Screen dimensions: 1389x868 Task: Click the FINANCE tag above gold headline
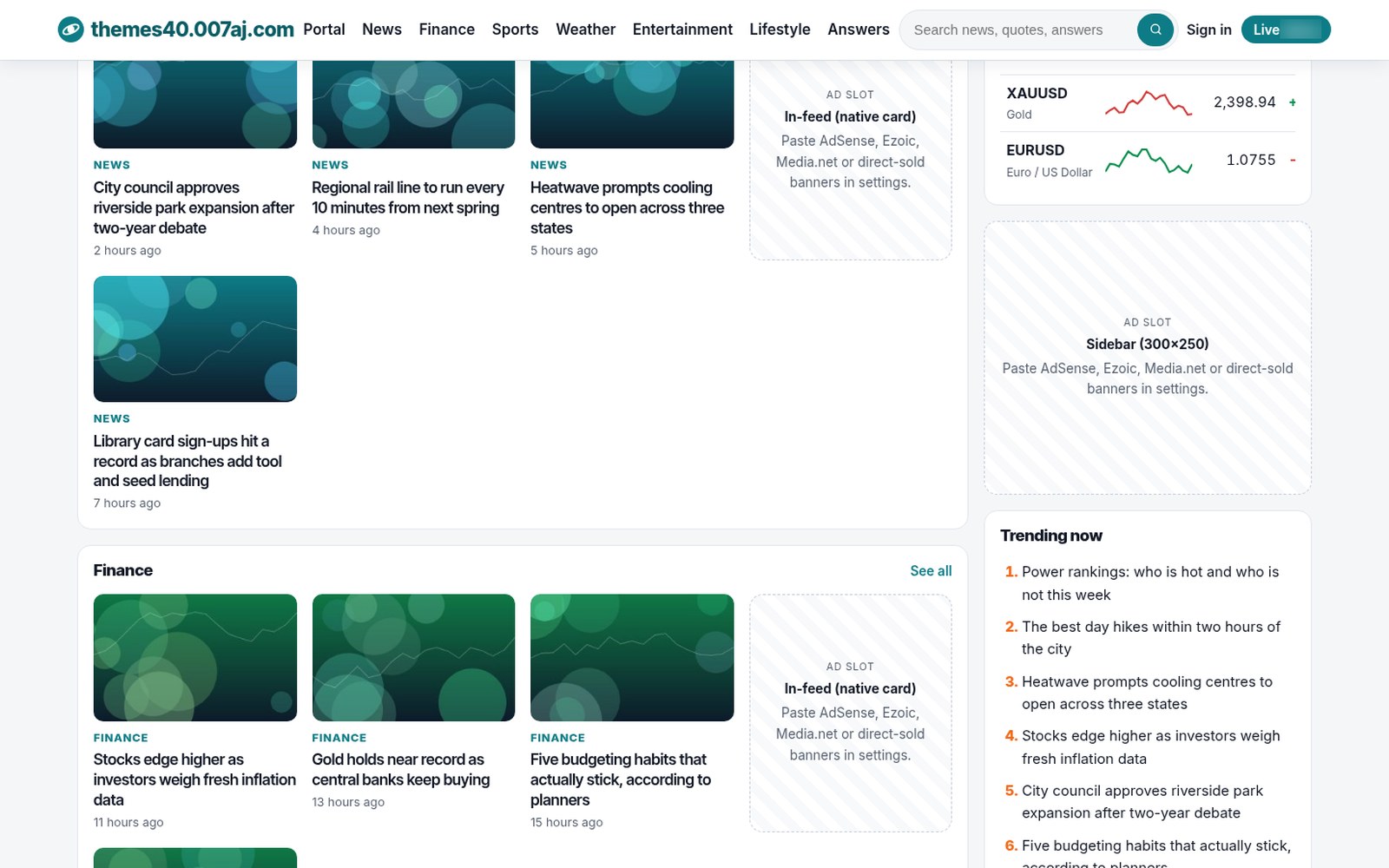(x=339, y=738)
